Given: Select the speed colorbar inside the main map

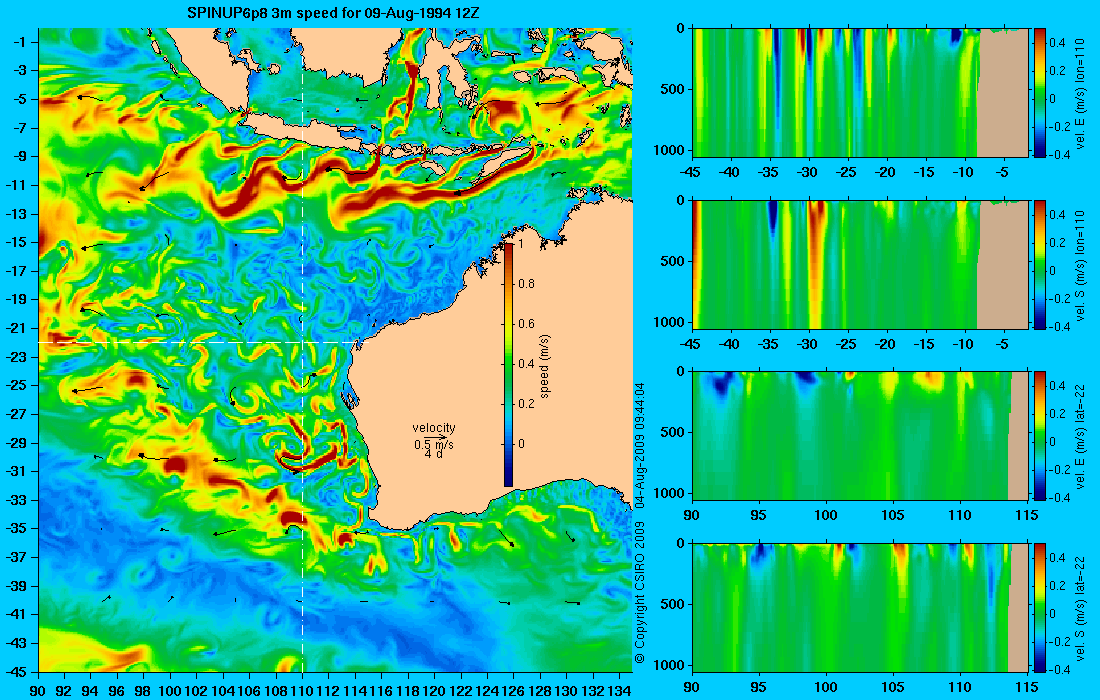Looking at the screenshot, I should point(508,364).
